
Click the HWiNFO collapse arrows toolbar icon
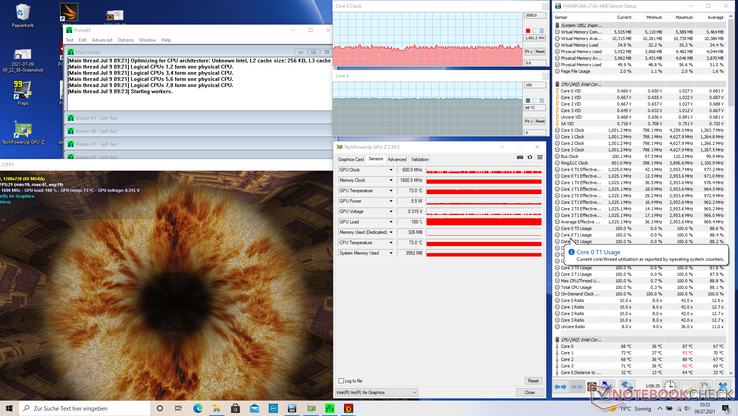pyautogui.click(x=577, y=387)
